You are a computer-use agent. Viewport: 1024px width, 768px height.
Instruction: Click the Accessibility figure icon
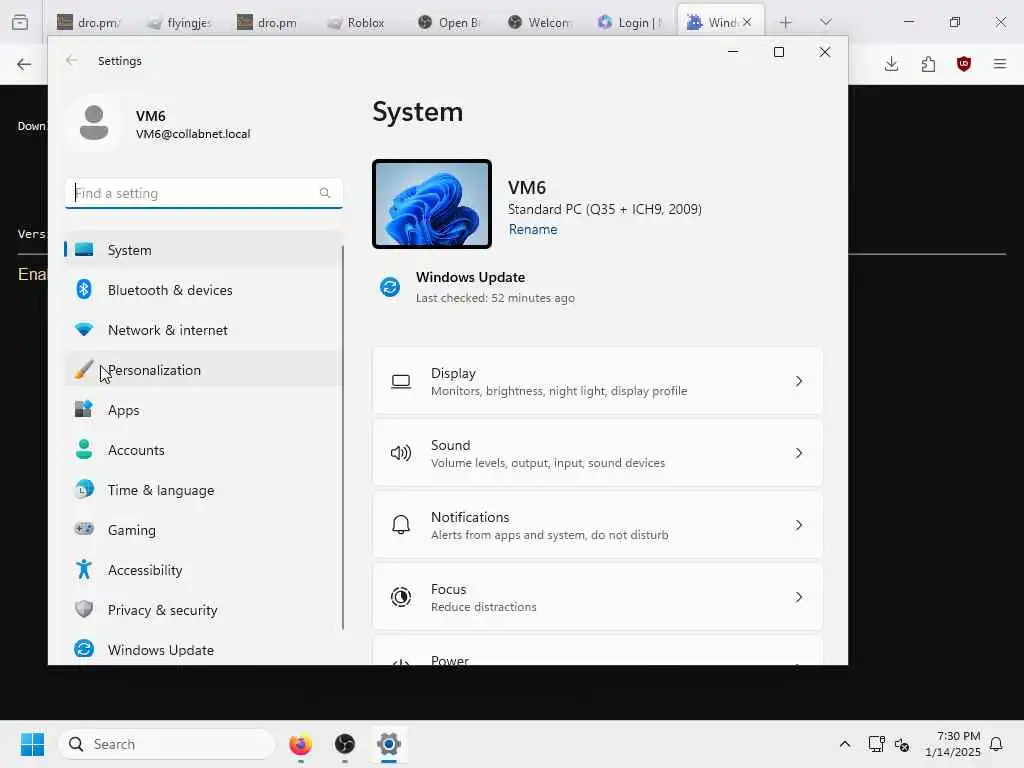(x=84, y=569)
